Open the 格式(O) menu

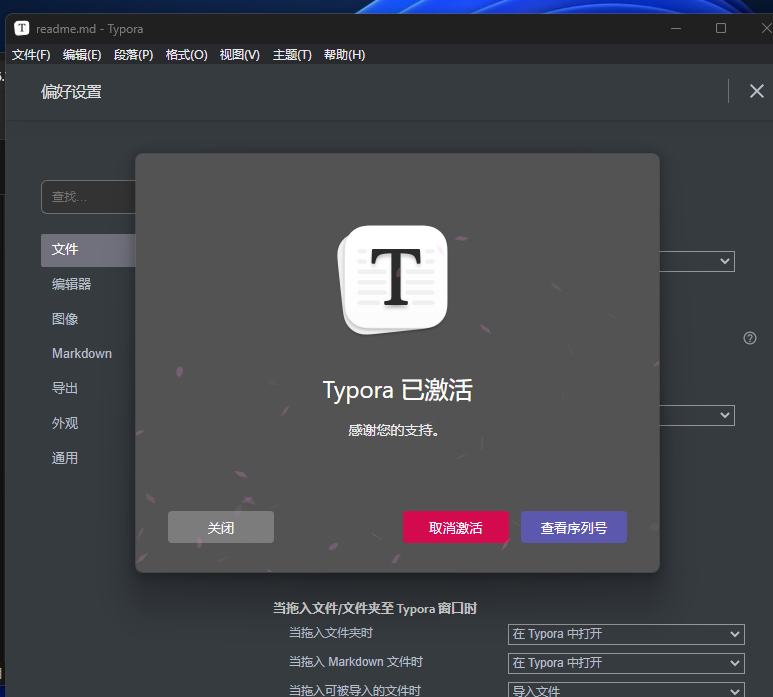click(x=186, y=55)
